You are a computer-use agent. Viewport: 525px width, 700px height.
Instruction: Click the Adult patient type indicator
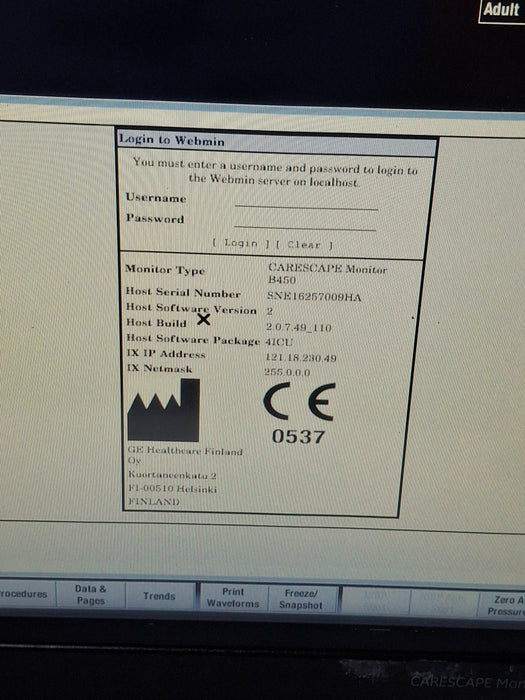[502, 10]
